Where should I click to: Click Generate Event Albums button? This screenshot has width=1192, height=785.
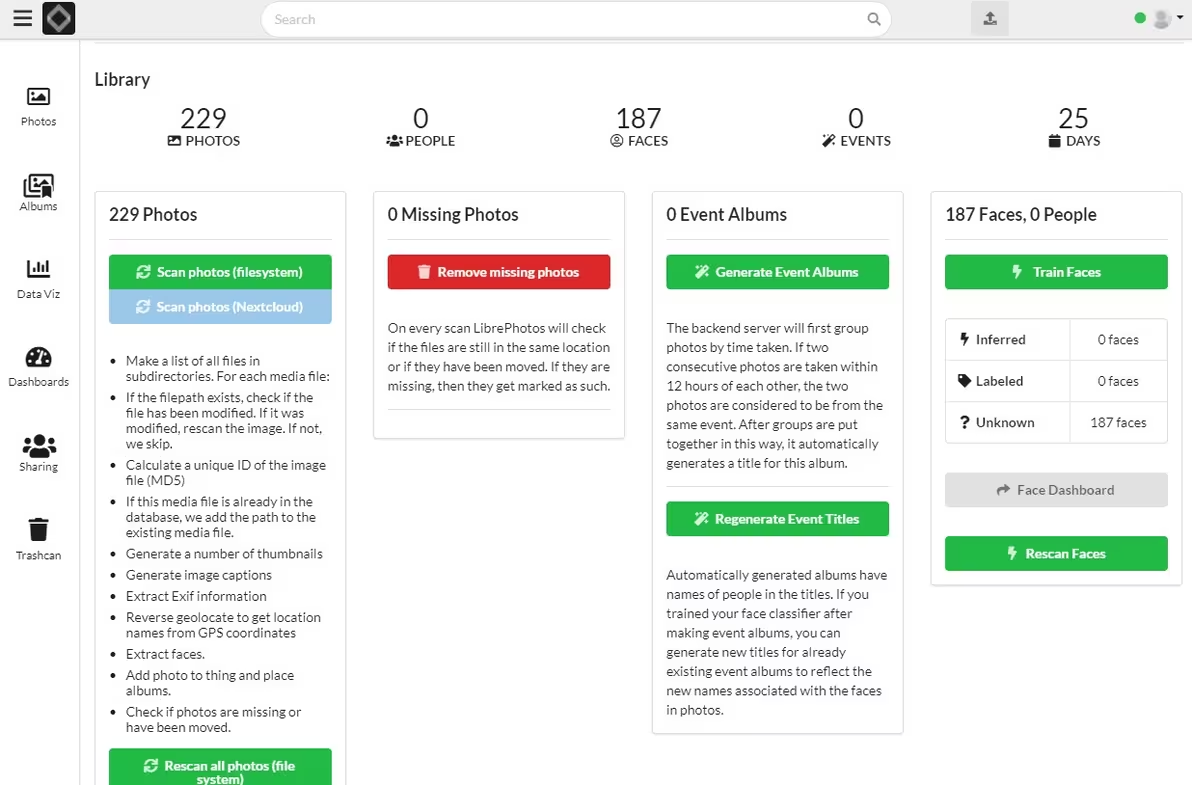pyautogui.click(x=777, y=272)
